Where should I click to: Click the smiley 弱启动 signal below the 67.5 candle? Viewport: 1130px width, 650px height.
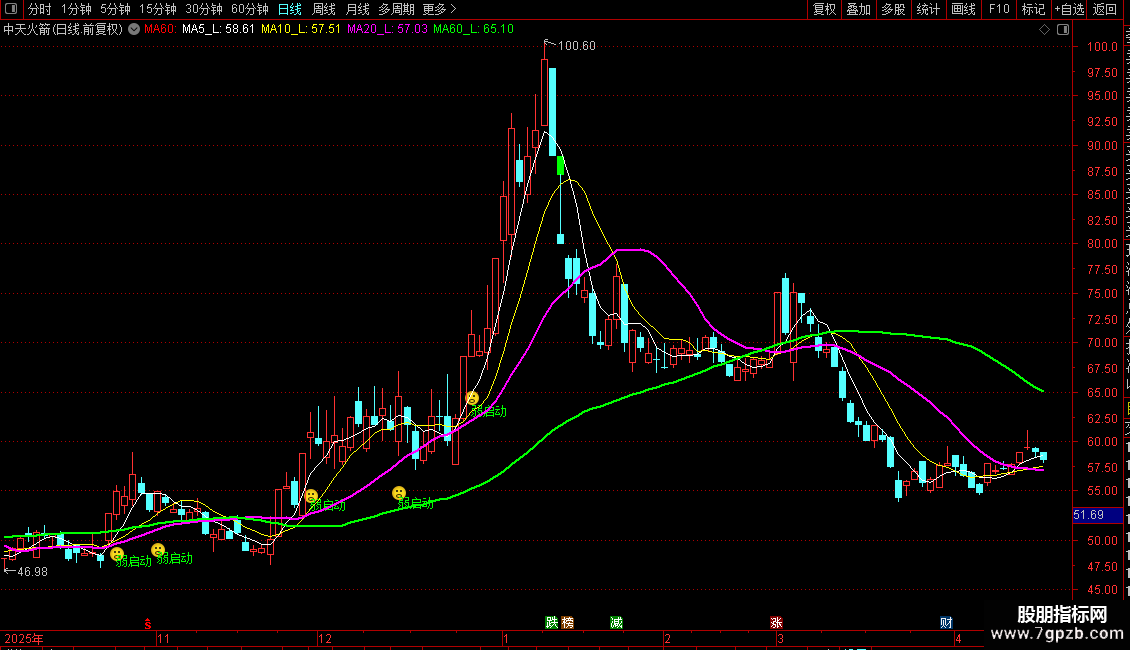472,398
